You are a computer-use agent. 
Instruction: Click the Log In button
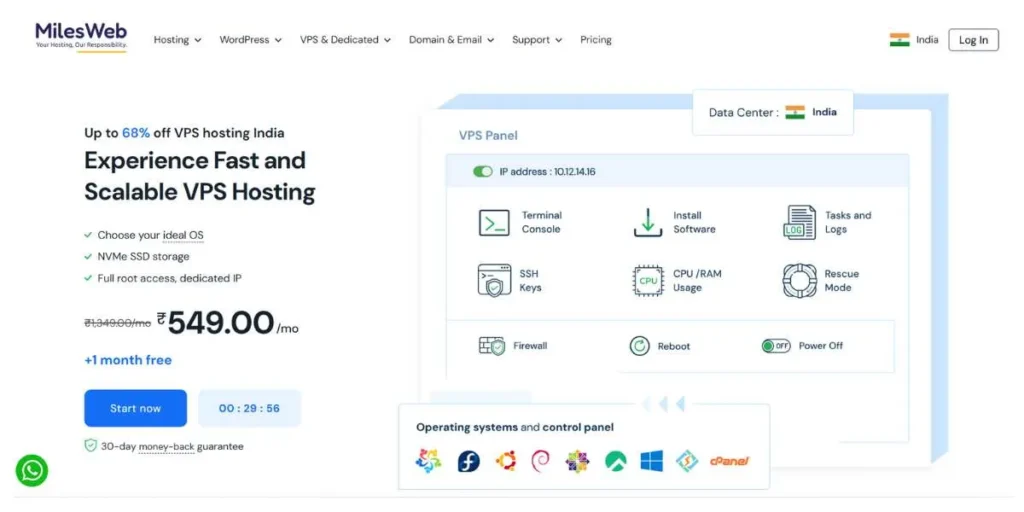(972, 40)
